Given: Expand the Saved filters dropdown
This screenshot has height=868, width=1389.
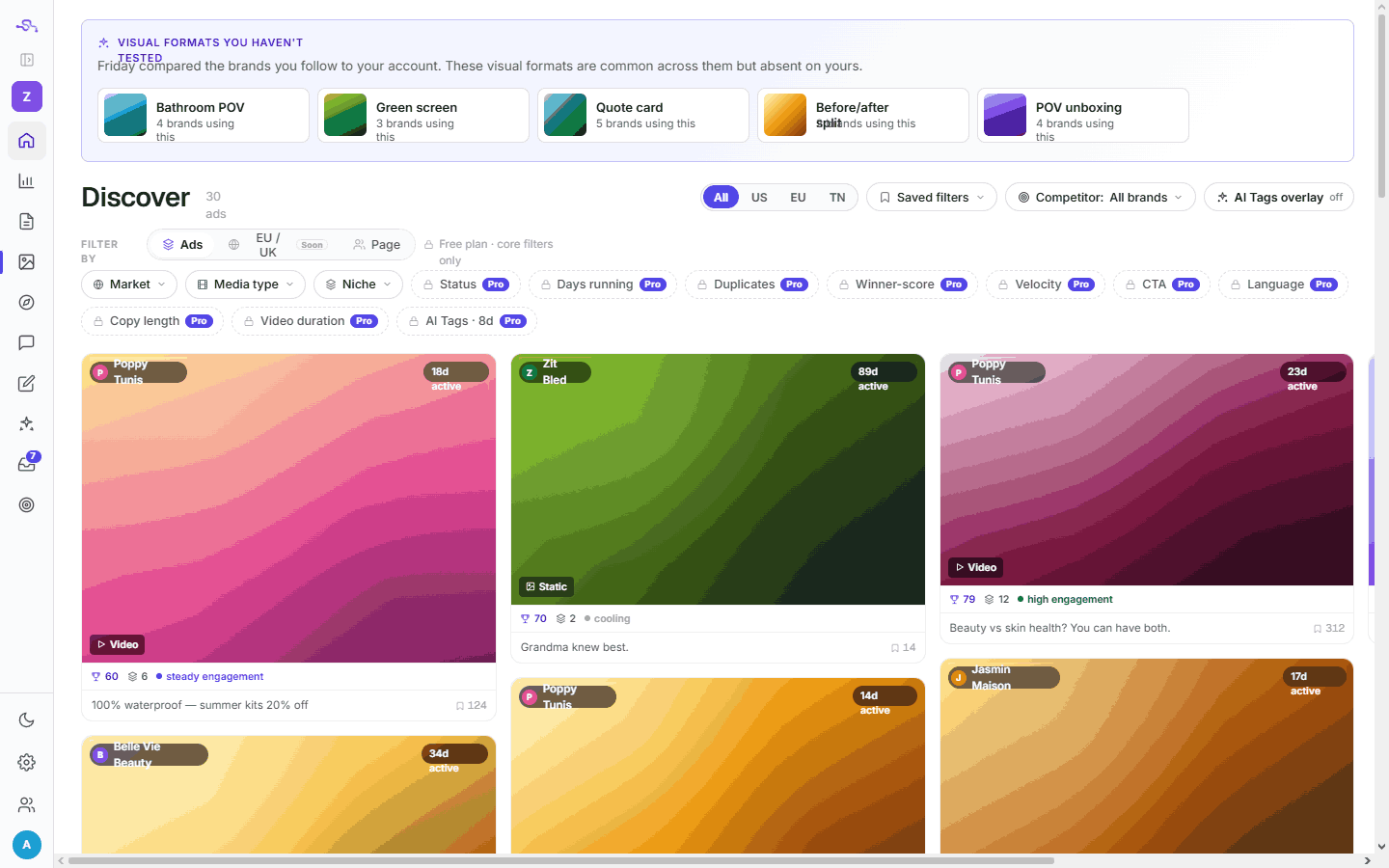Looking at the screenshot, I should coord(932,198).
